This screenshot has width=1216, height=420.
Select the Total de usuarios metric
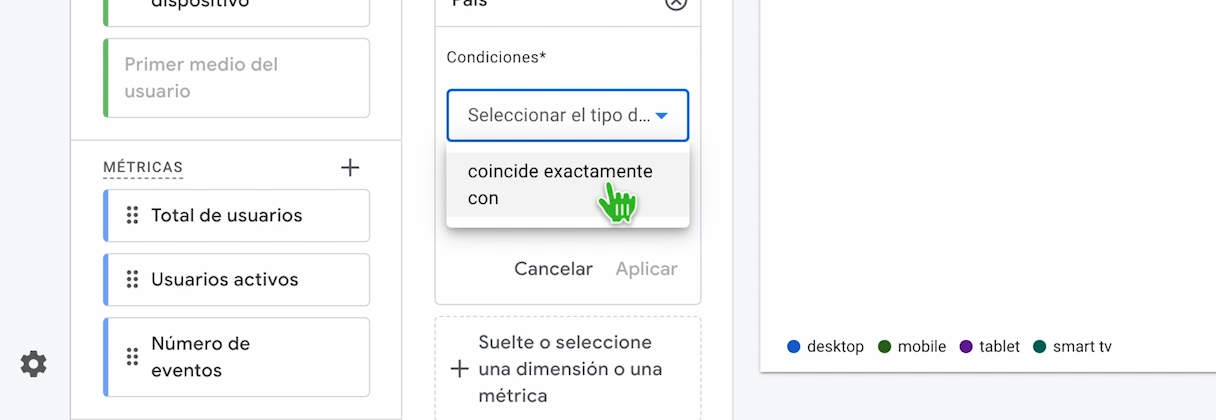(x=227, y=215)
